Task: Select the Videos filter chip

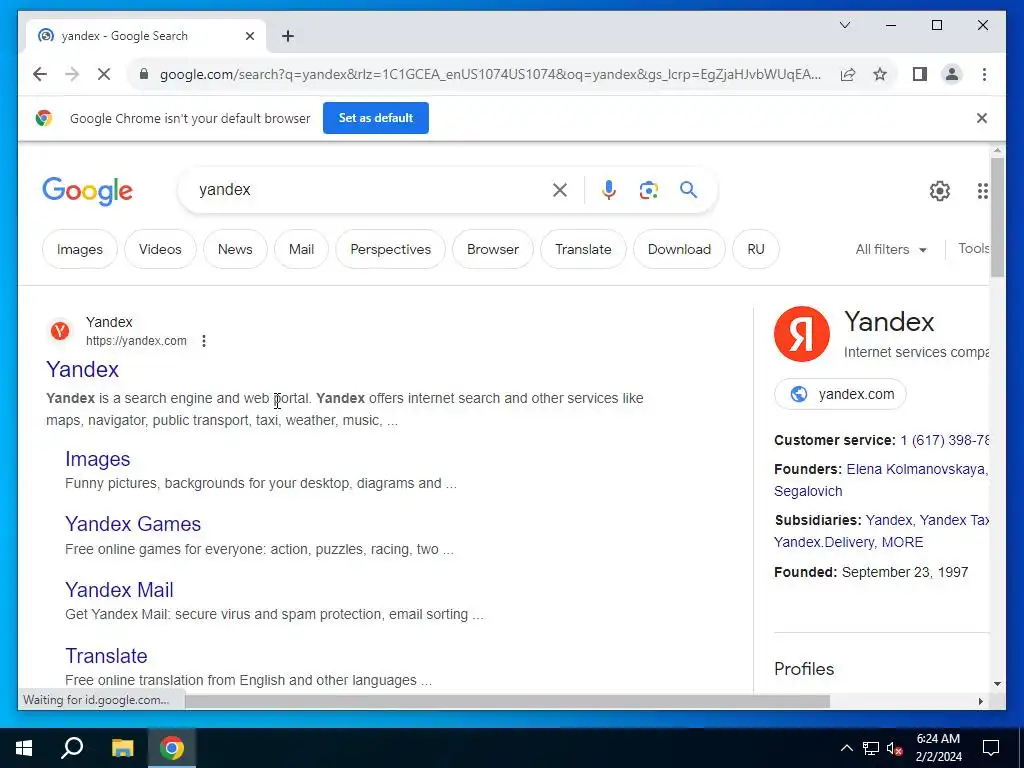Action: pyautogui.click(x=160, y=249)
